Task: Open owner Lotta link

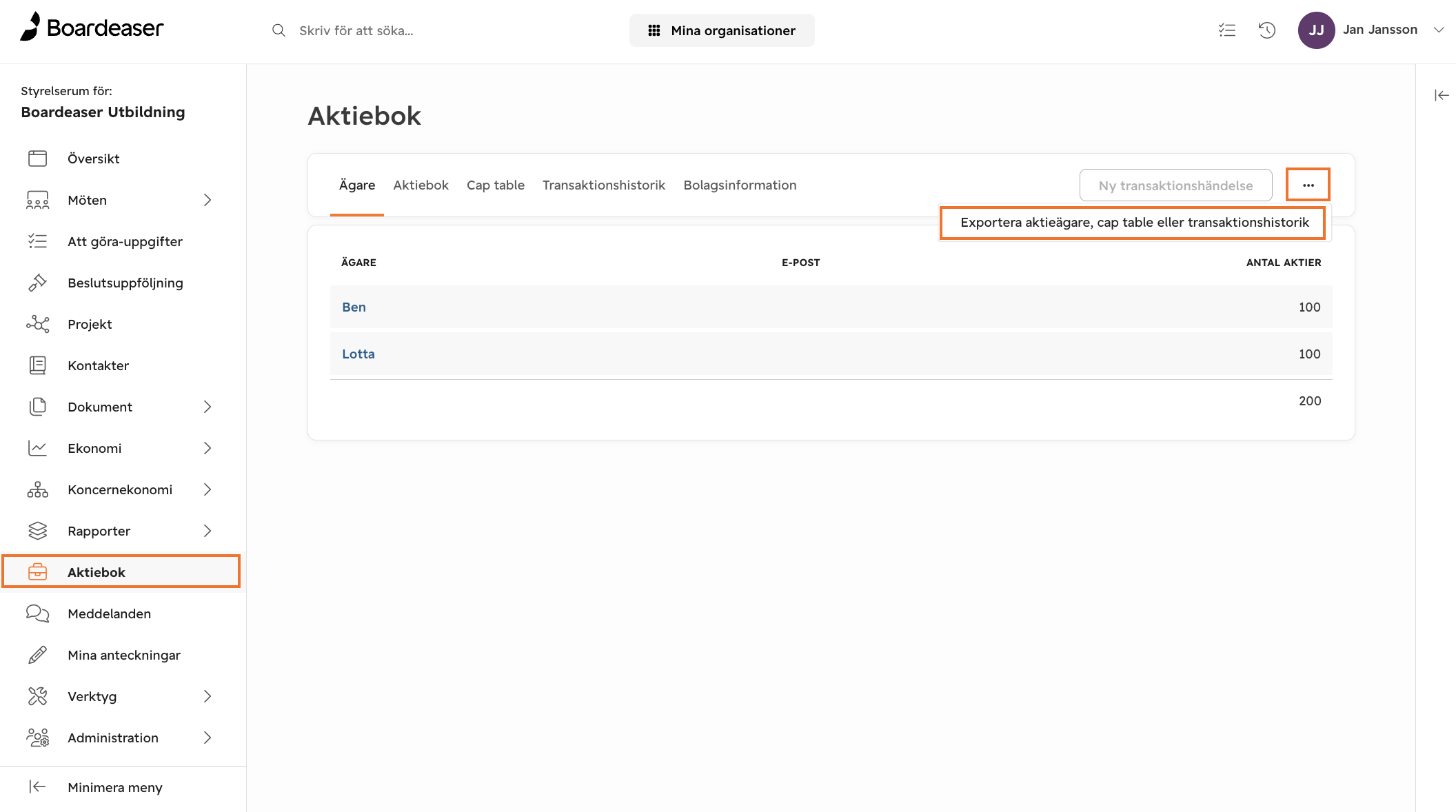Action: tap(358, 354)
